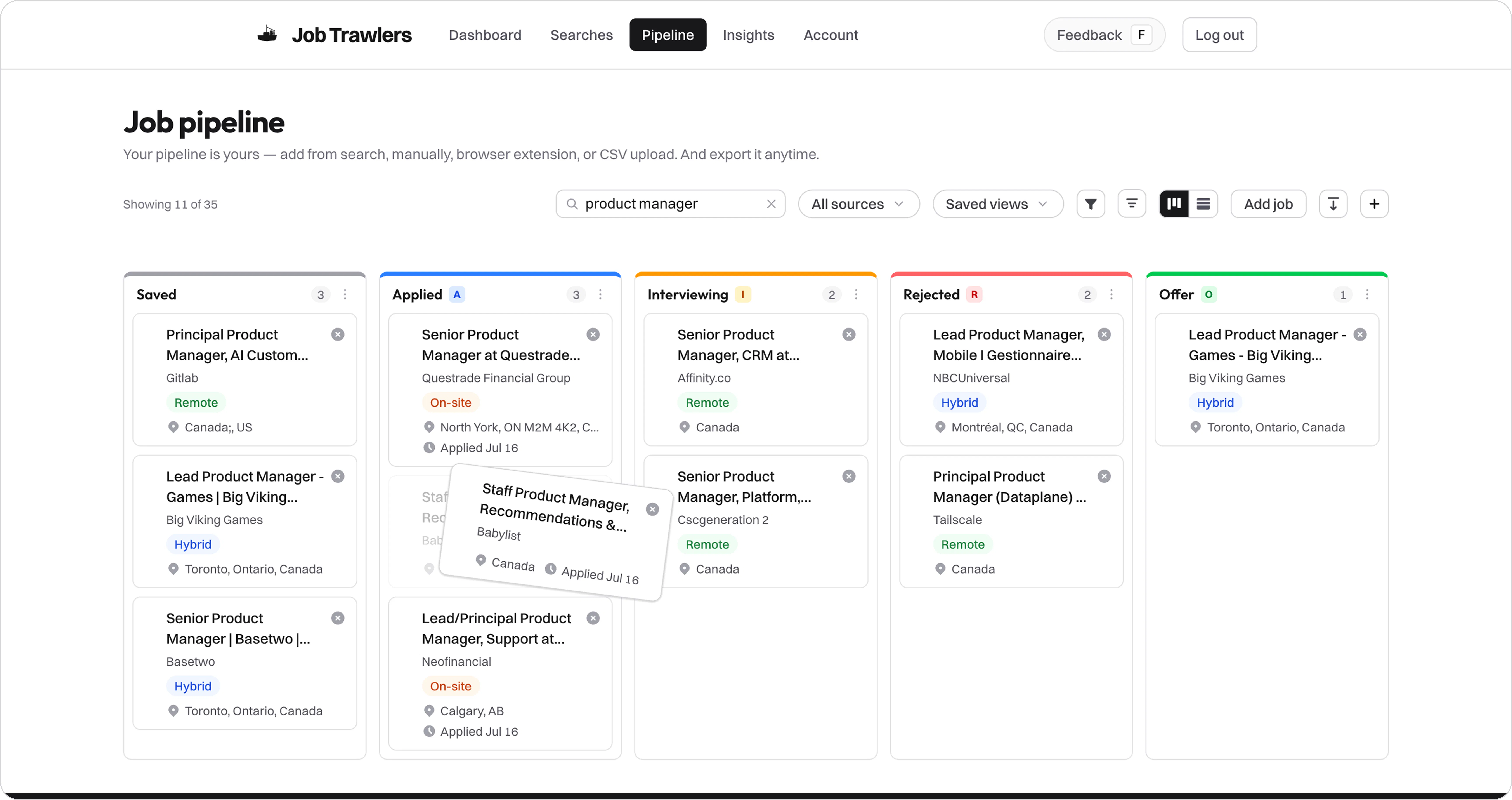The image size is (1512, 800).
Task: Click the "Canada;, US" location text
Action: [x=218, y=427]
